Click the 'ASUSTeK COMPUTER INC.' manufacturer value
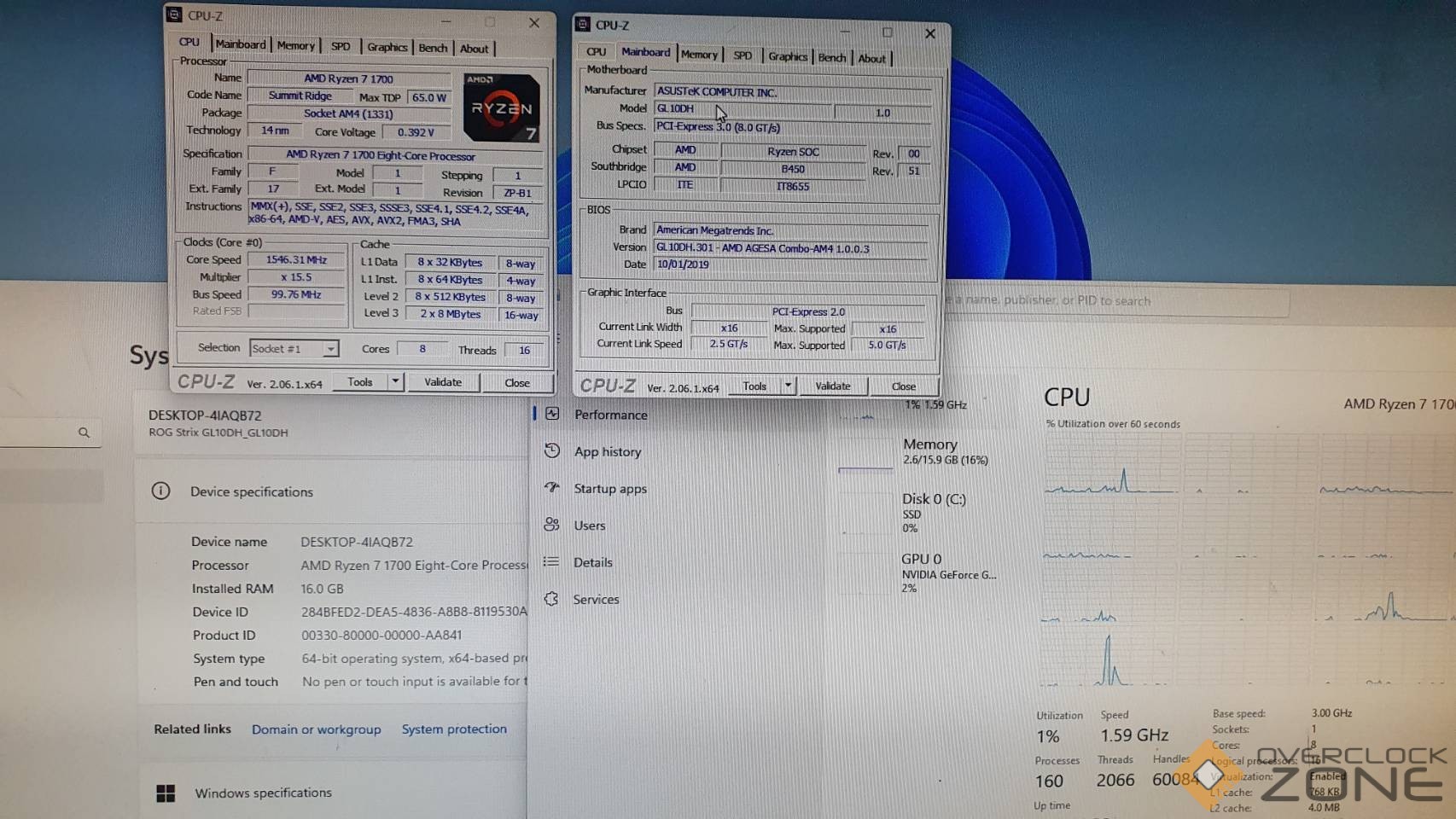 coord(792,91)
